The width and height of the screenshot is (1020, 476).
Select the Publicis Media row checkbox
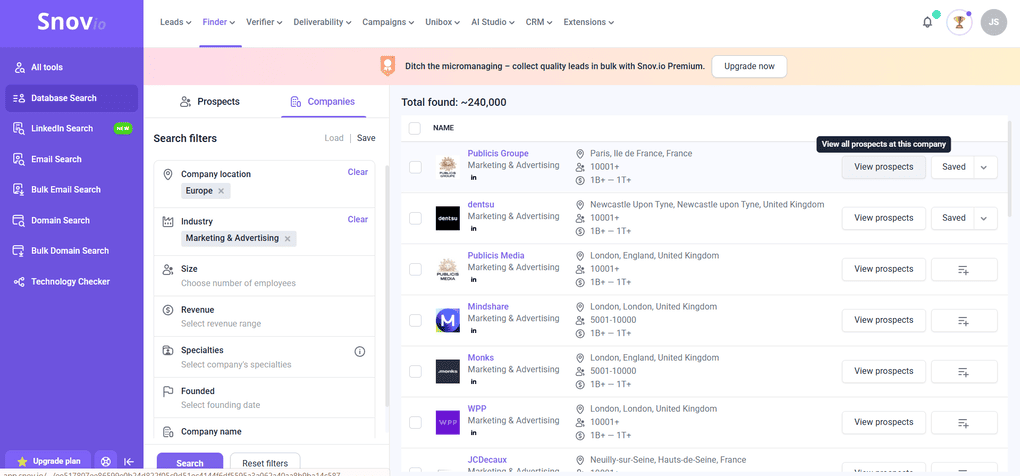point(415,269)
